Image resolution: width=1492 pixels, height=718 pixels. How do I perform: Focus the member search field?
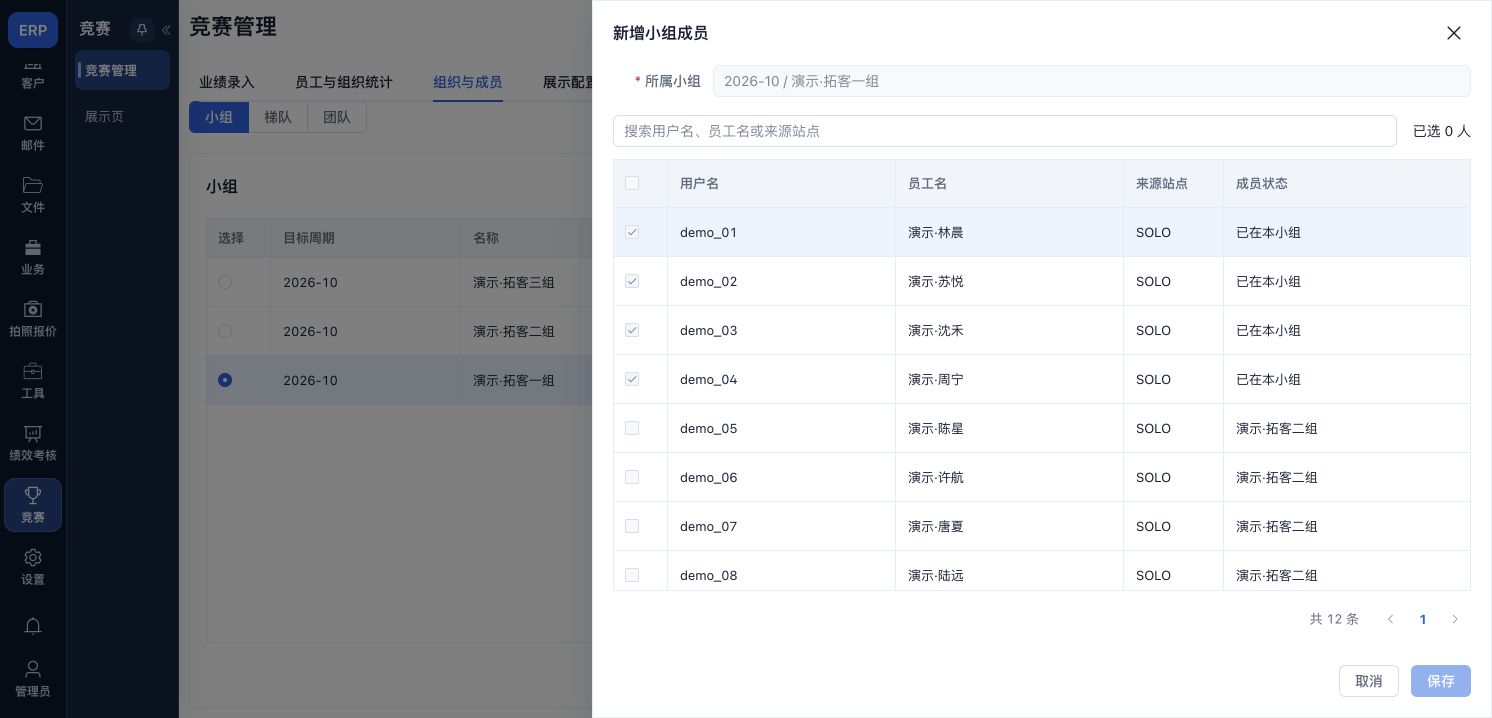tap(1005, 131)
